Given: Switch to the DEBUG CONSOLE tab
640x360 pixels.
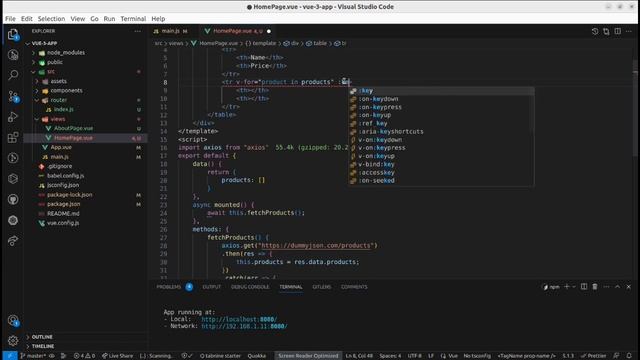Looking at the screenshot, I should tap(250, 287).
